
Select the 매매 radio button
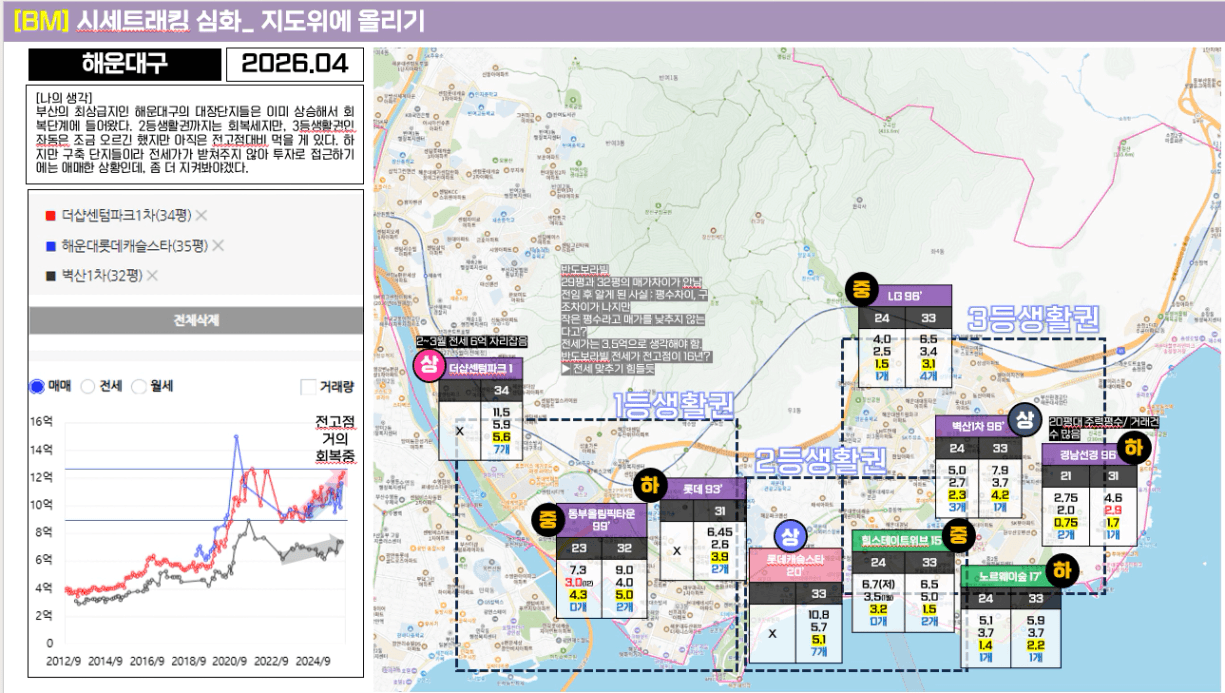click(x=38, y=386)
